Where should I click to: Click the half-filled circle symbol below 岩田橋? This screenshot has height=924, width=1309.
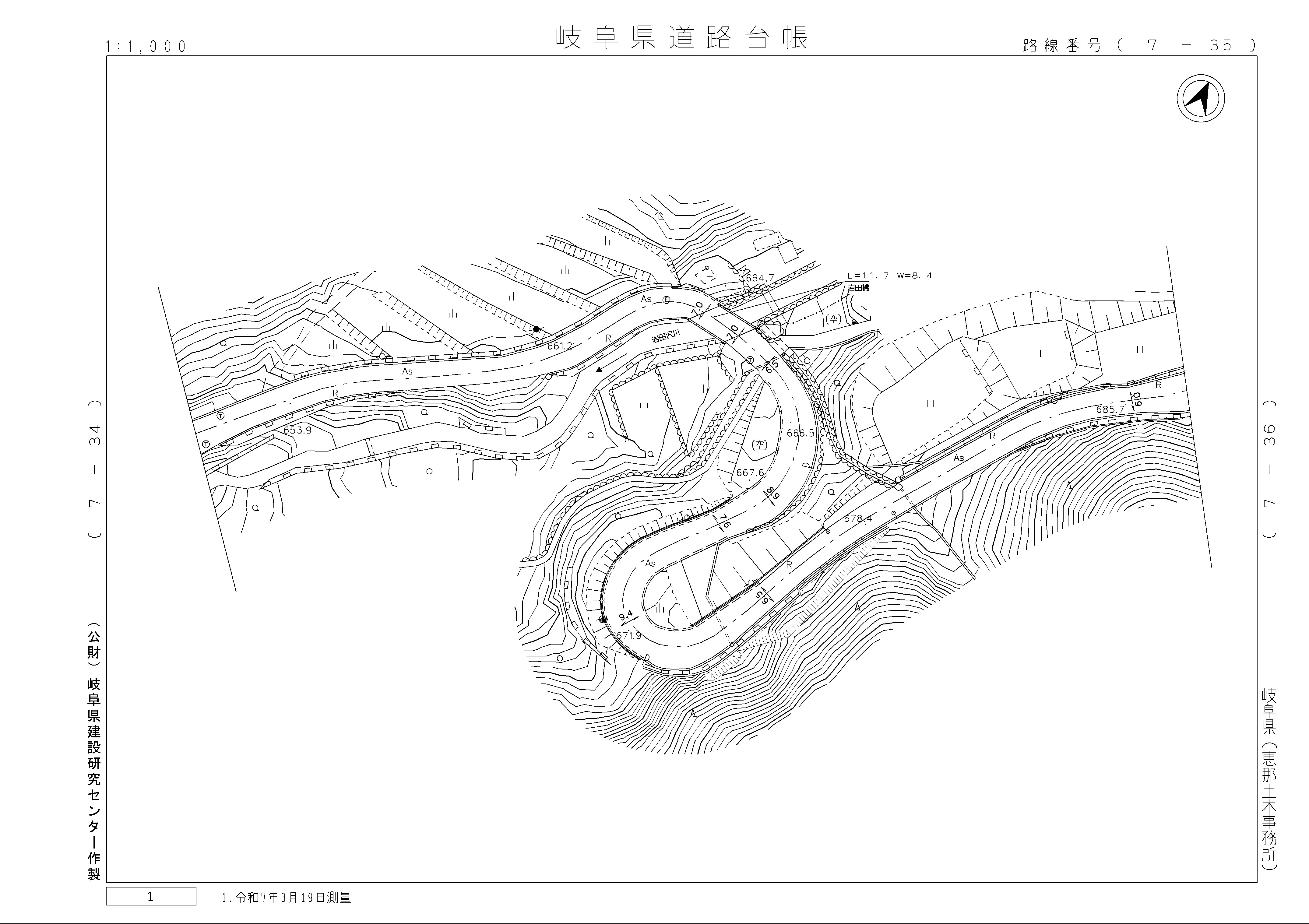click(x=854, y=322)
